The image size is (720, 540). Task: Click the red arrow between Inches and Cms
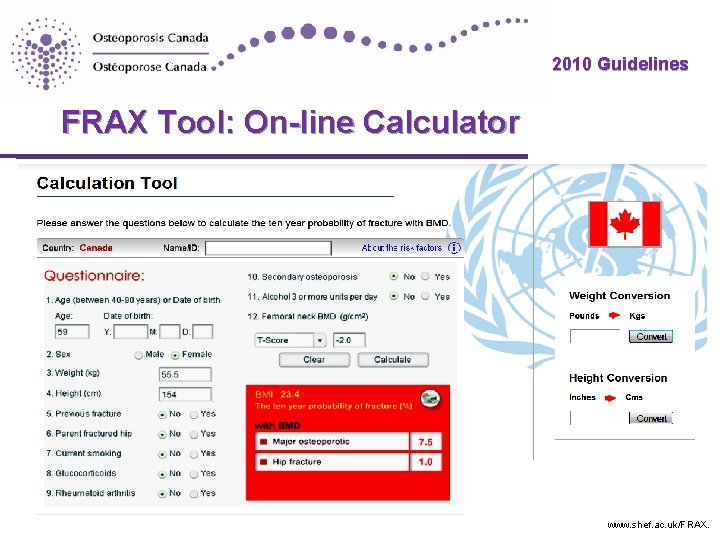point(610,398)
